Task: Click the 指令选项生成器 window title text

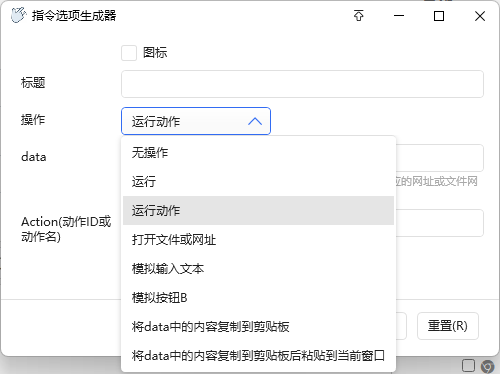Action: (74, 16)
